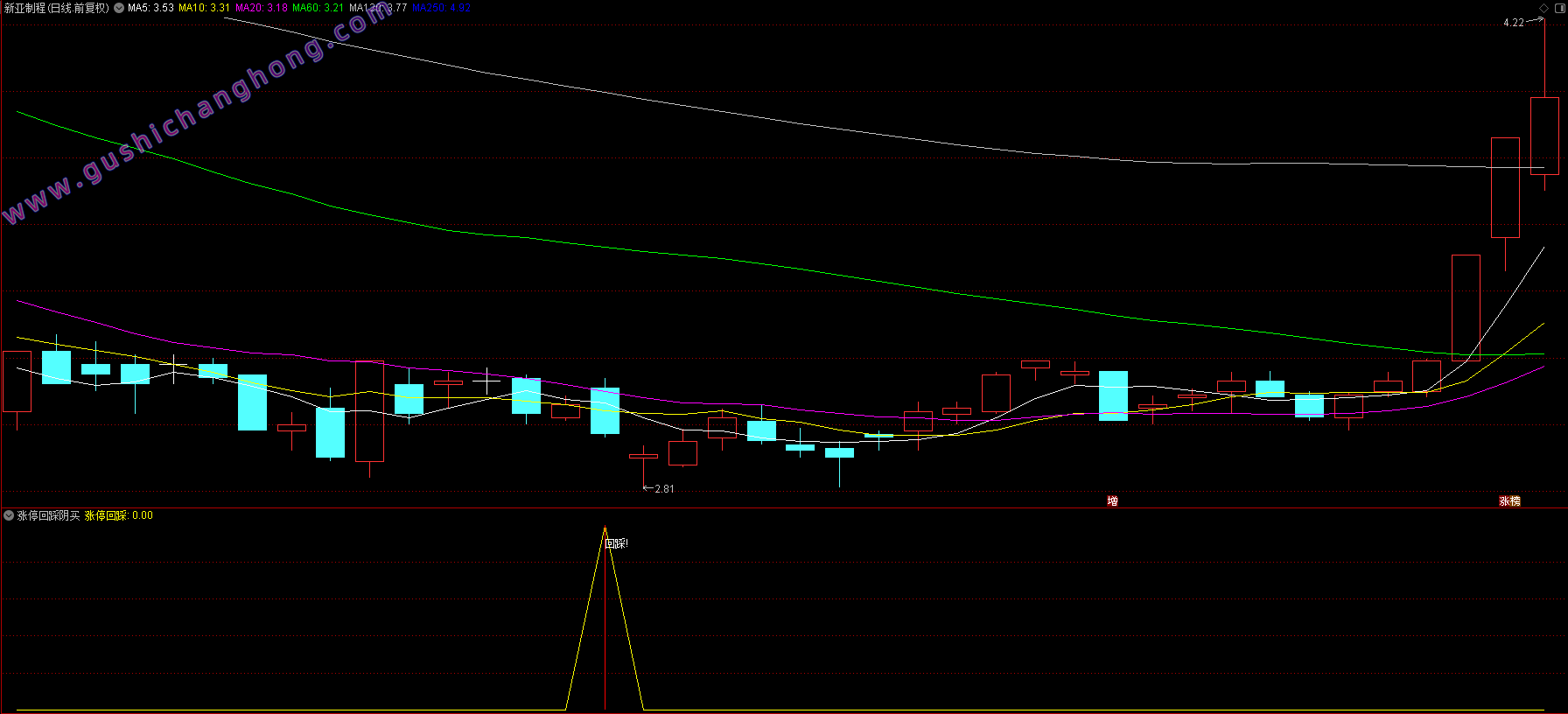The height and width of the screenshot is (714, 1568).
Task: Select the MA5: 3.53 legend label
Action: (x=150, y=8)
